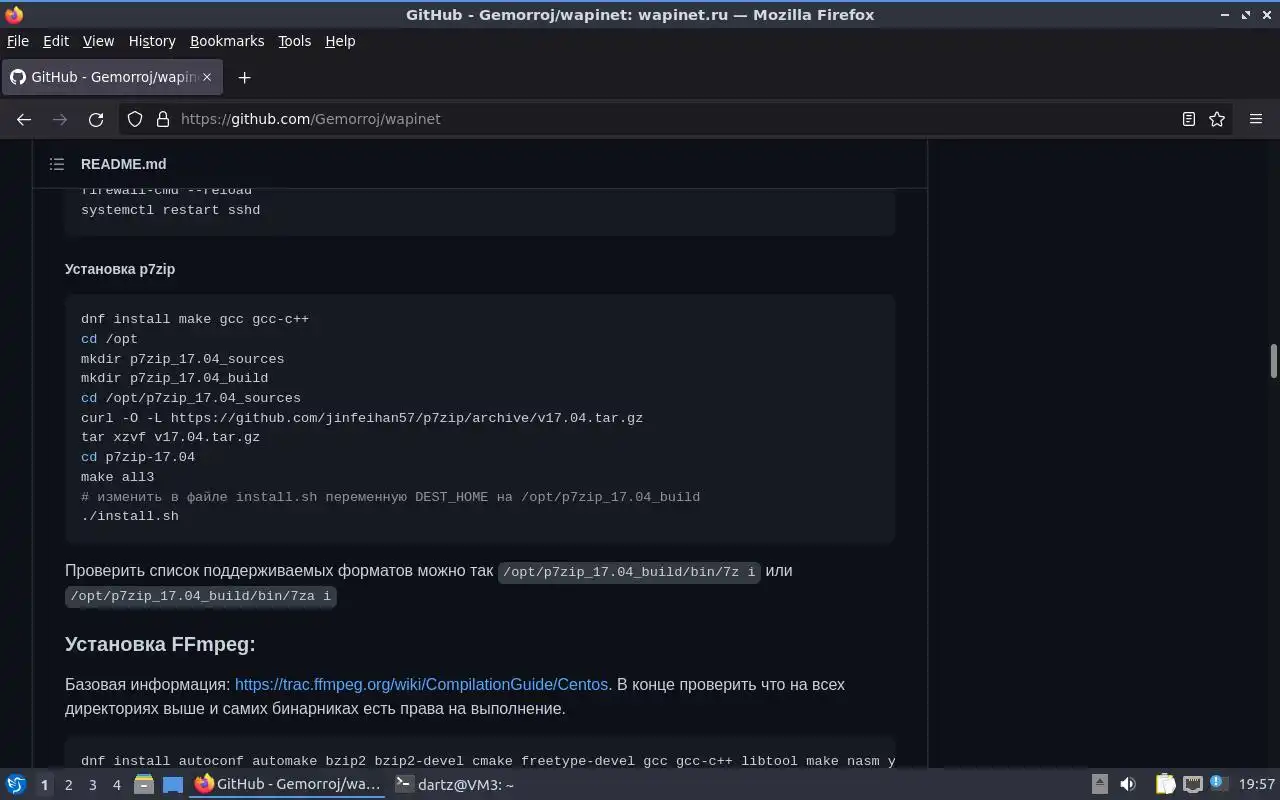
Task: Toggle reader view in the address bar
Action: click(x=1189, y=119)
